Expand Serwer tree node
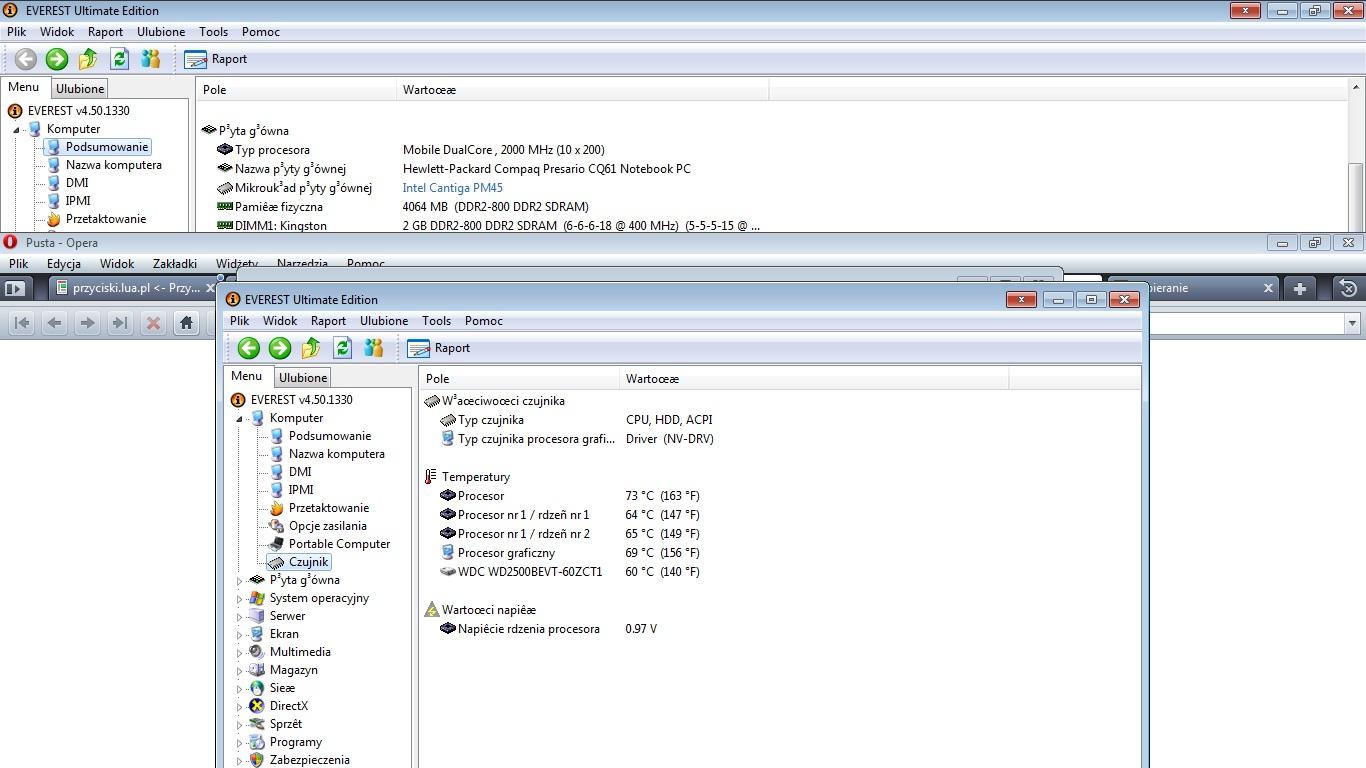This screenshot has height=768, width=1366. 240,617
